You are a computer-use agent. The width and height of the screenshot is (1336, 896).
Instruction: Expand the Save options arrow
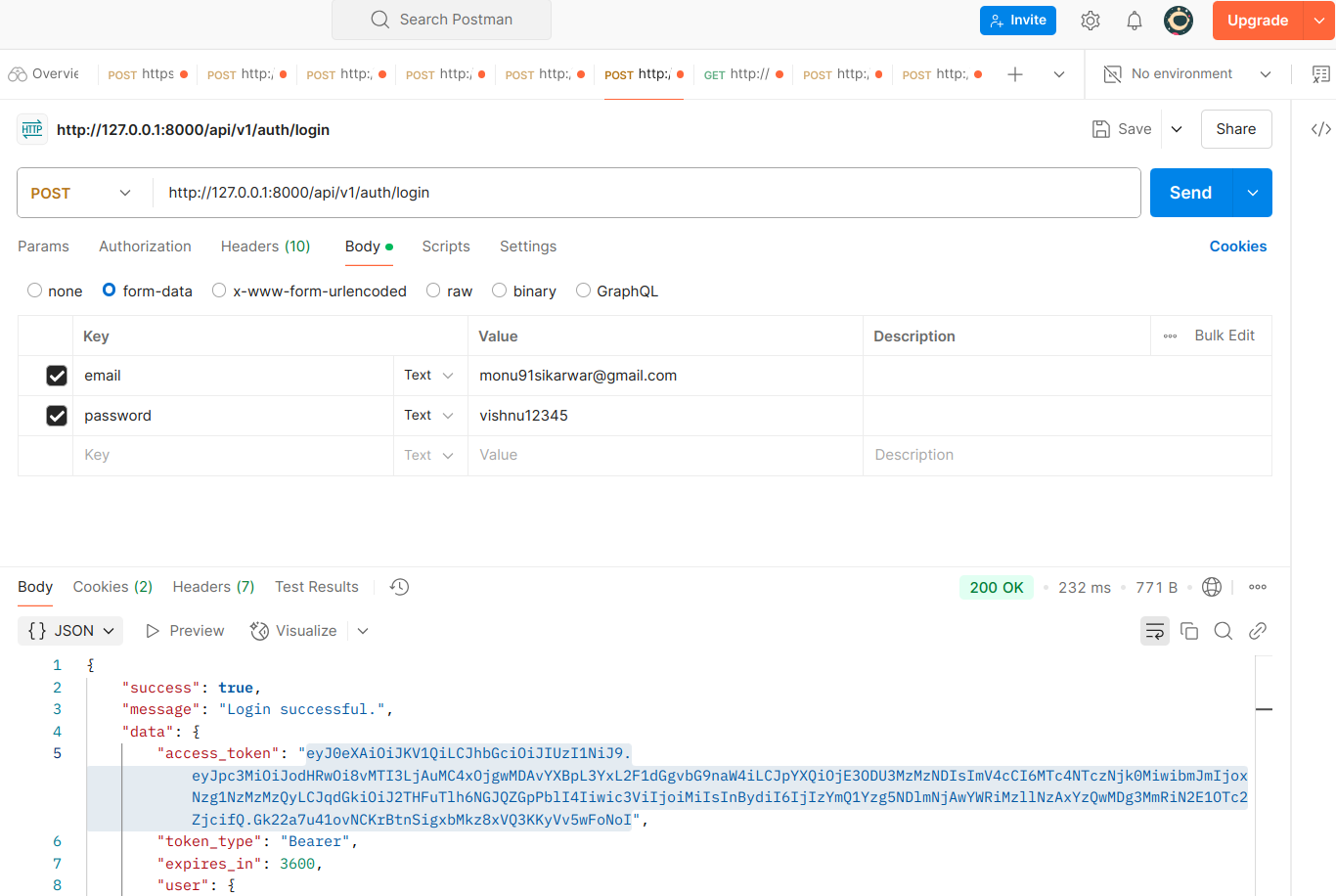click(1177, 129)
